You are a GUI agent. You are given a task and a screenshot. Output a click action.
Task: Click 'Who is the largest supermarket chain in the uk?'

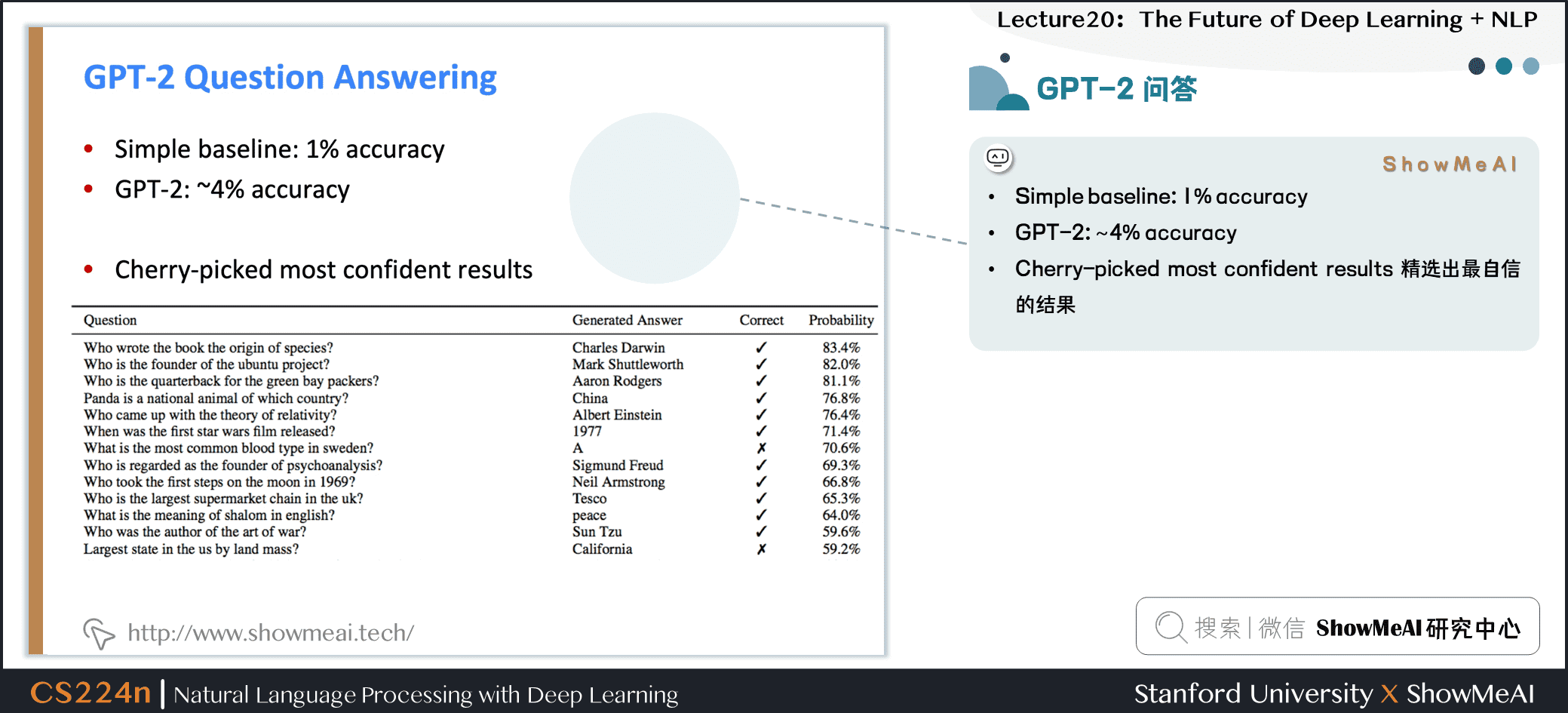click(223, 499)
